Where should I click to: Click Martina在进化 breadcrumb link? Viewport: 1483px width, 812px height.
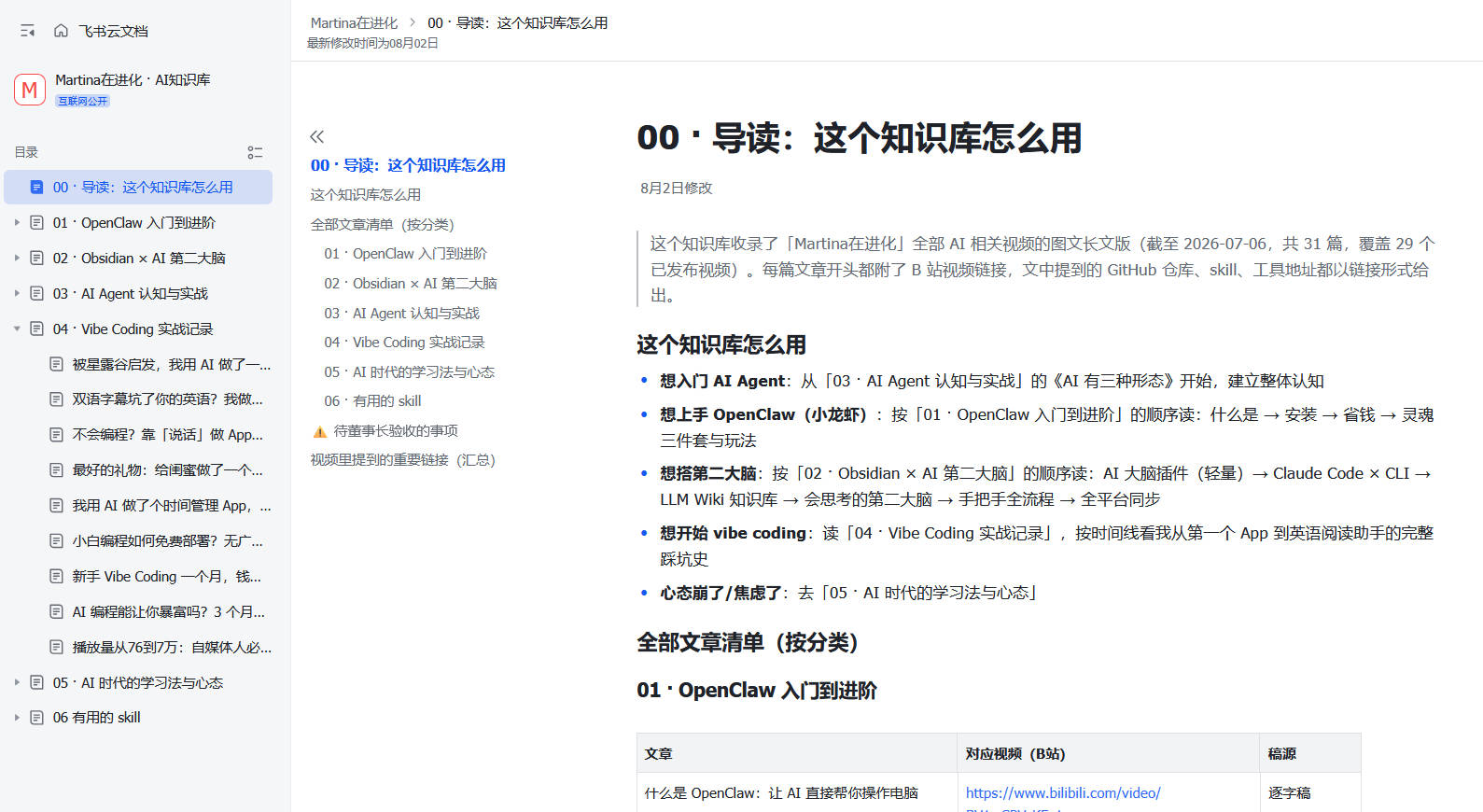(x=354, y=22)
